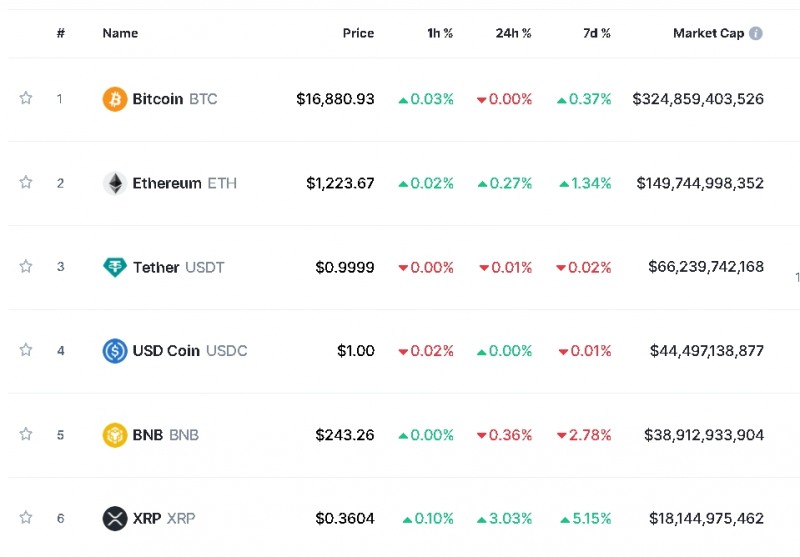The image size is (800, 557).
Task: Sort by the 24h % column header
Action: pyautogui.click(x=513, y=33)
